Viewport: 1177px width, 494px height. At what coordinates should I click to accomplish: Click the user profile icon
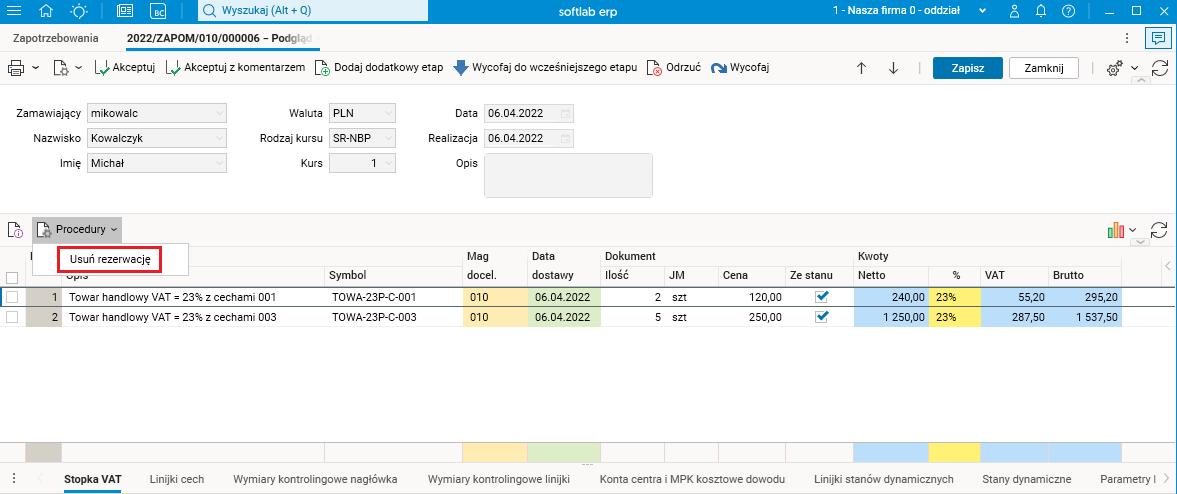(1015, 11)
